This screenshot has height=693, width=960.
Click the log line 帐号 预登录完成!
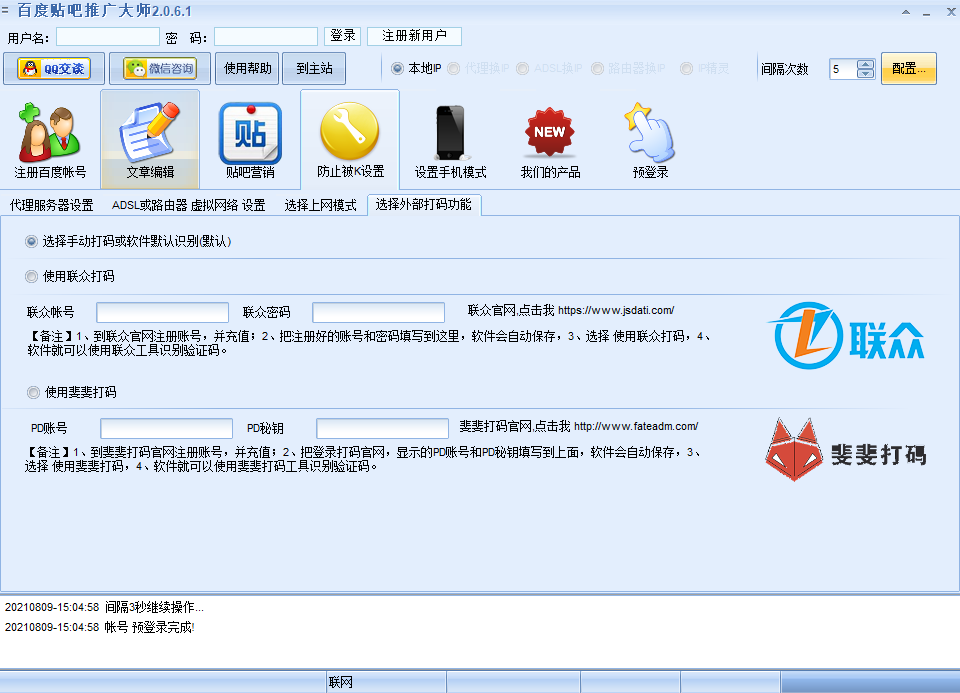100,627
